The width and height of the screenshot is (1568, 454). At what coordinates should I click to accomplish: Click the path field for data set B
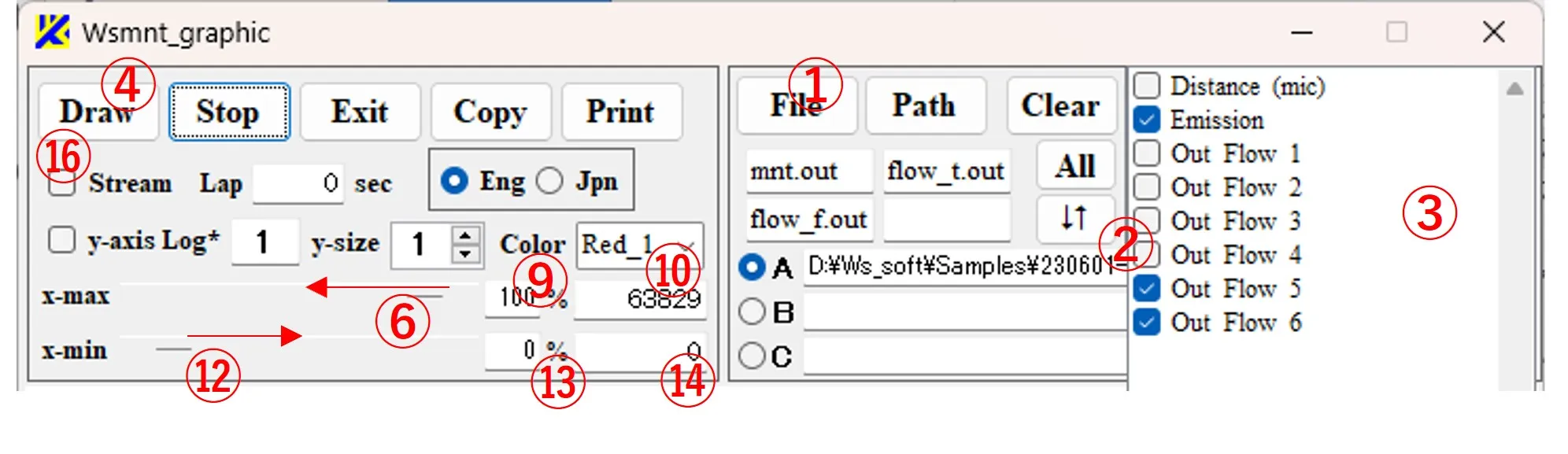point(966,312)
